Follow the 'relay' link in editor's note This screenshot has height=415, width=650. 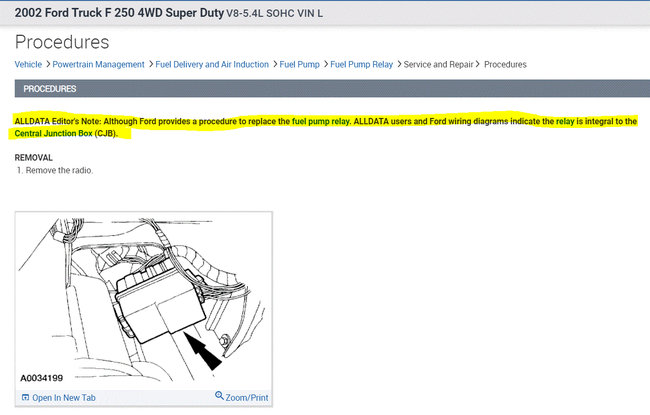[x=565, y=121]
